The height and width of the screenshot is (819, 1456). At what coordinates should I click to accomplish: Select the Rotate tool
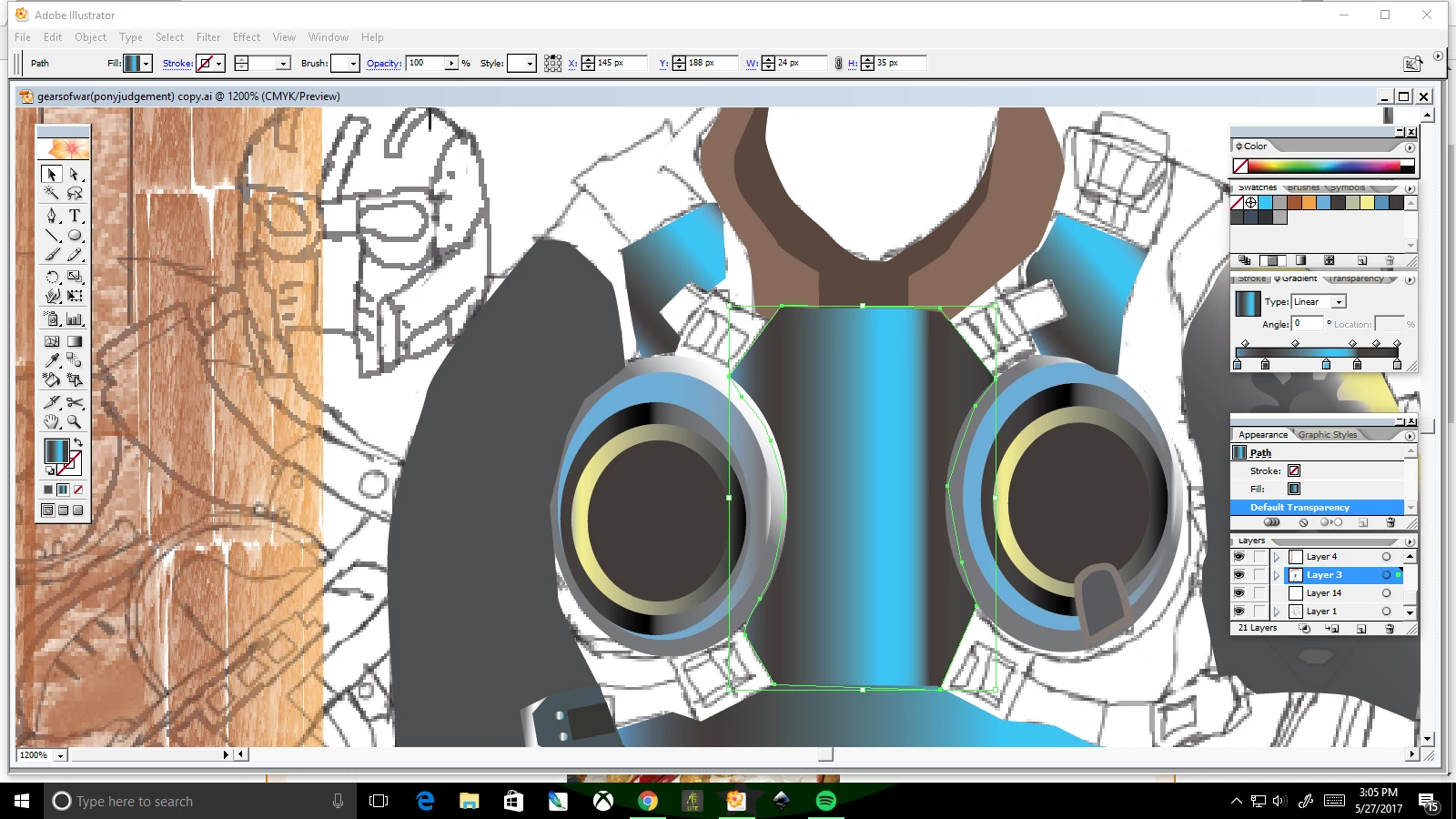coord(52,277)
